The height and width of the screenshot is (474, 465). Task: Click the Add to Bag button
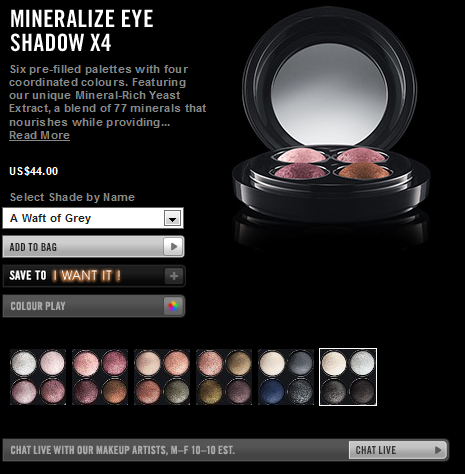click(93, 247)
